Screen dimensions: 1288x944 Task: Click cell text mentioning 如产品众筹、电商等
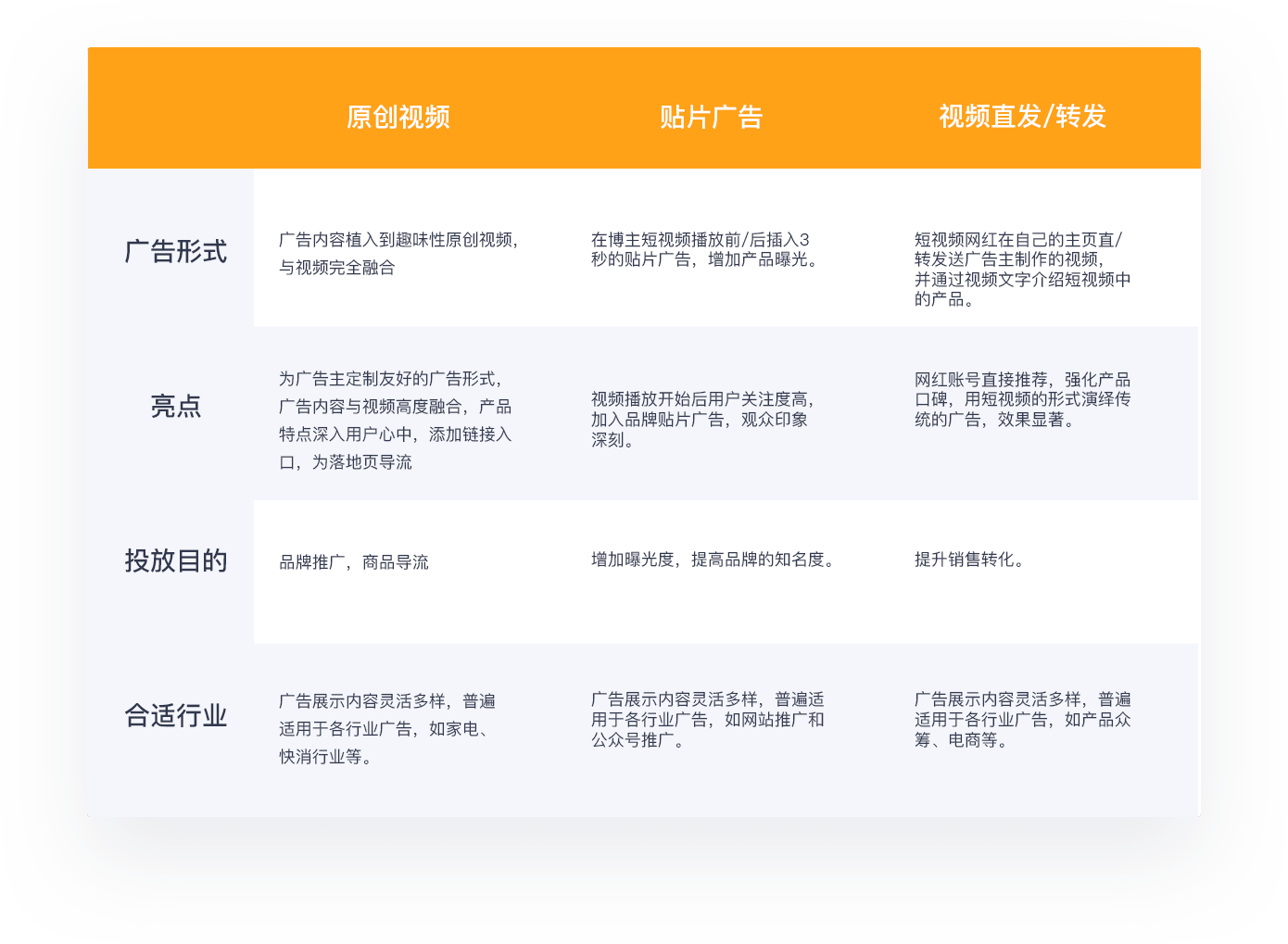1022,719
